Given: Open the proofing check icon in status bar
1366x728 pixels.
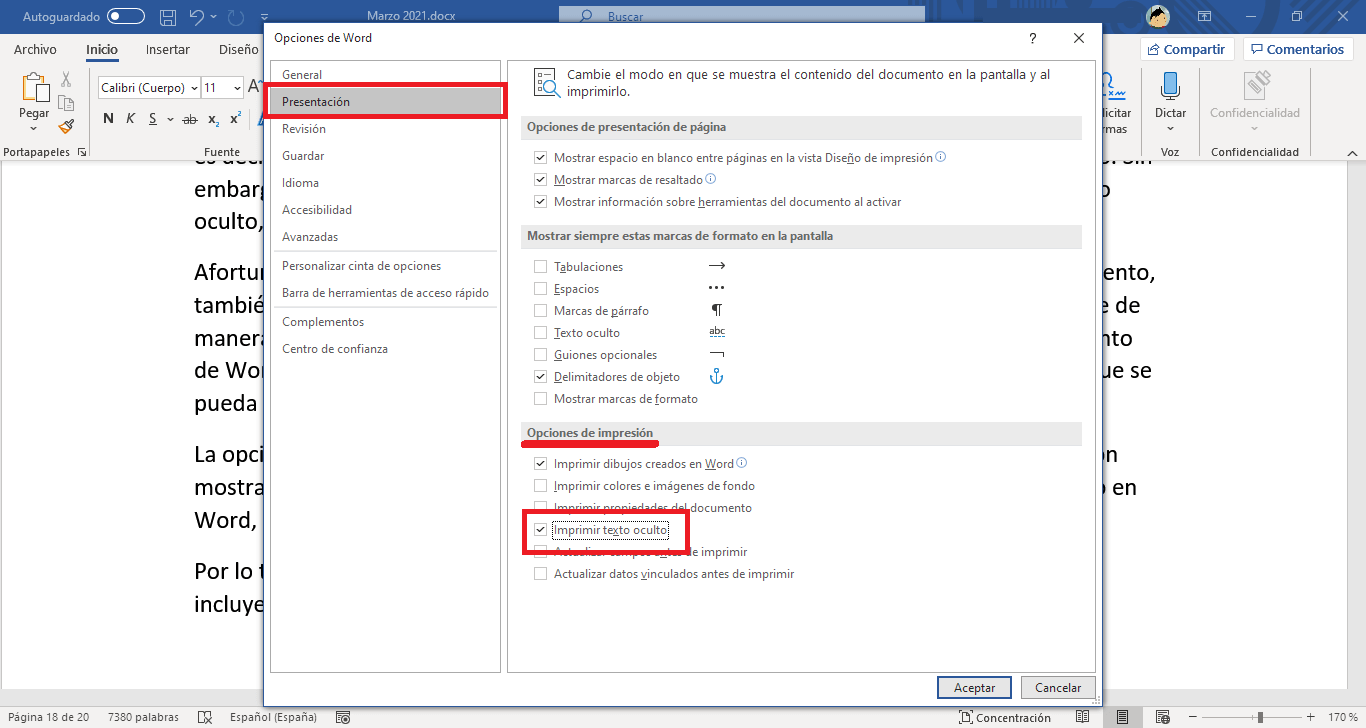Looking at the screenshot, I should pyautogui.click(x=205, y=717).
